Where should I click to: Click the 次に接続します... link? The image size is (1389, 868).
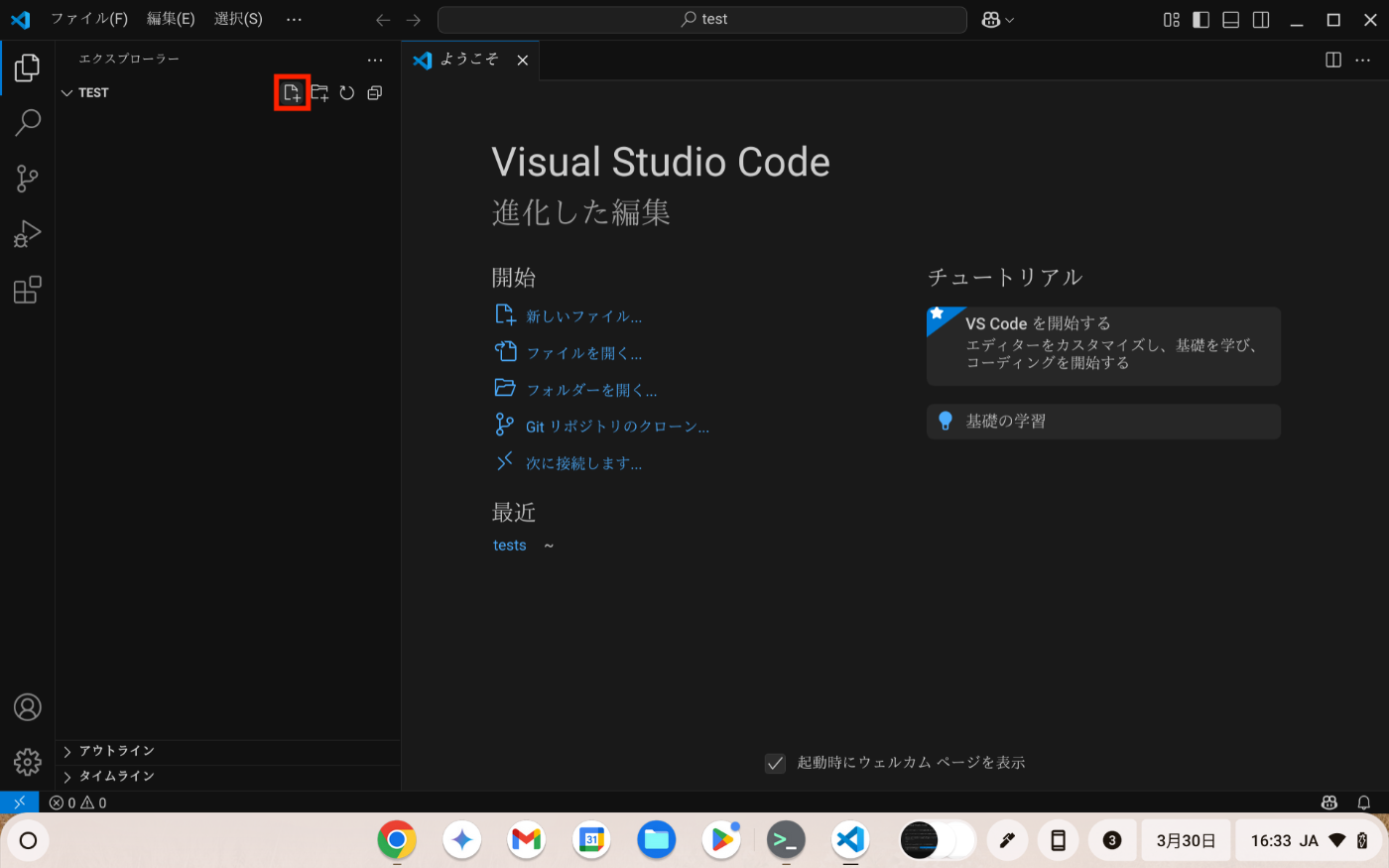[583, 463]
